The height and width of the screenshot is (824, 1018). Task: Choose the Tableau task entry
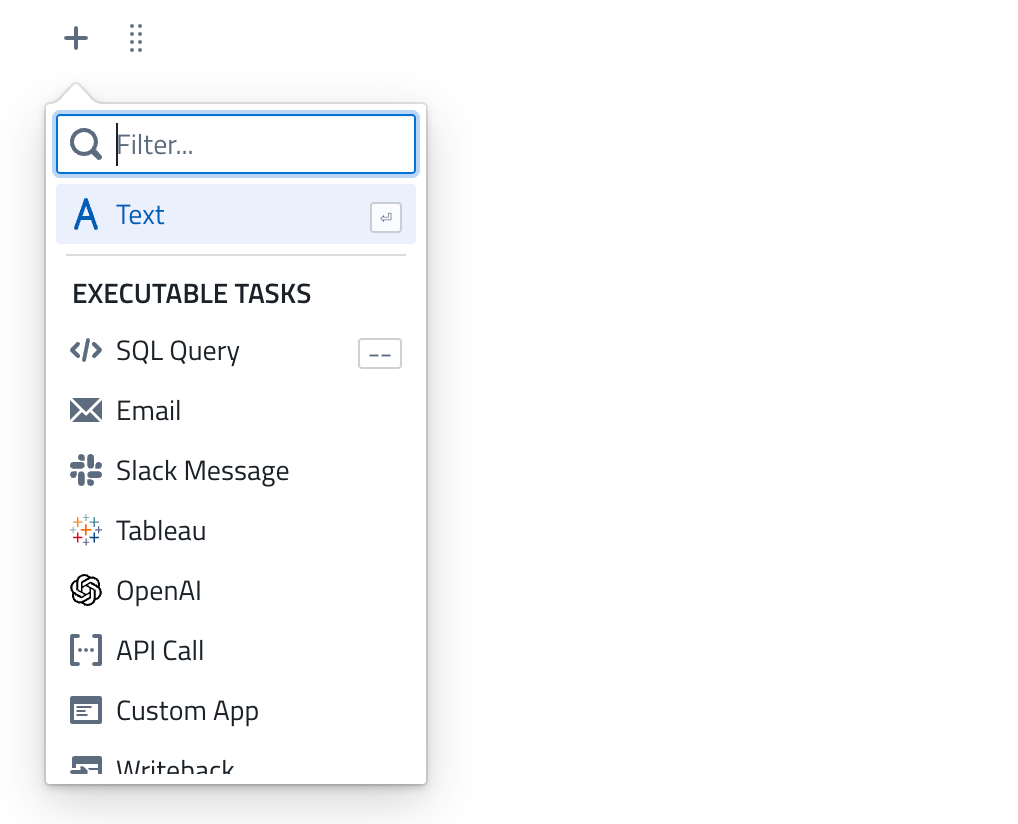tap(161, 531)
